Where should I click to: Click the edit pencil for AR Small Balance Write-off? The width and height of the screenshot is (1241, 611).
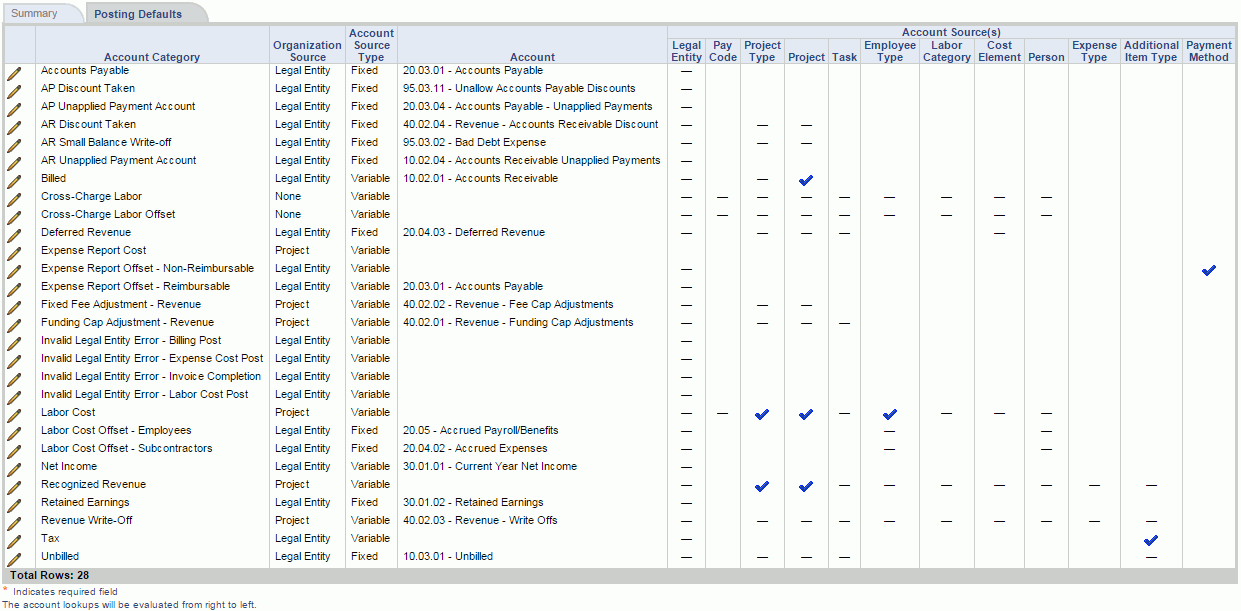[x=14, y=145]
